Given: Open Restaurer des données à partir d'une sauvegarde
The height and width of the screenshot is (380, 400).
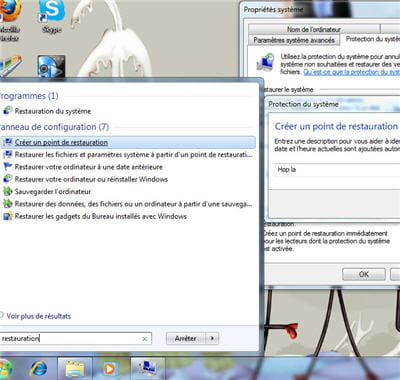Looking at the screenshot, I should (133, 204).
